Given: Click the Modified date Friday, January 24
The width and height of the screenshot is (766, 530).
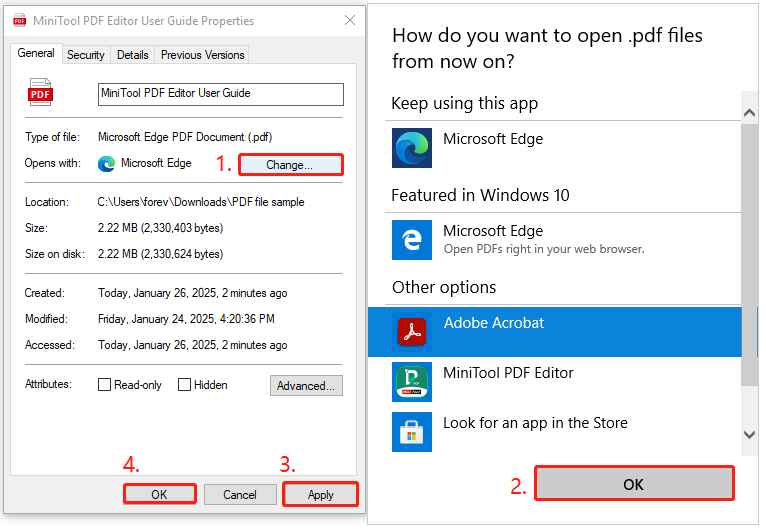Looking at the screenshot, I should tap(186, 319).
